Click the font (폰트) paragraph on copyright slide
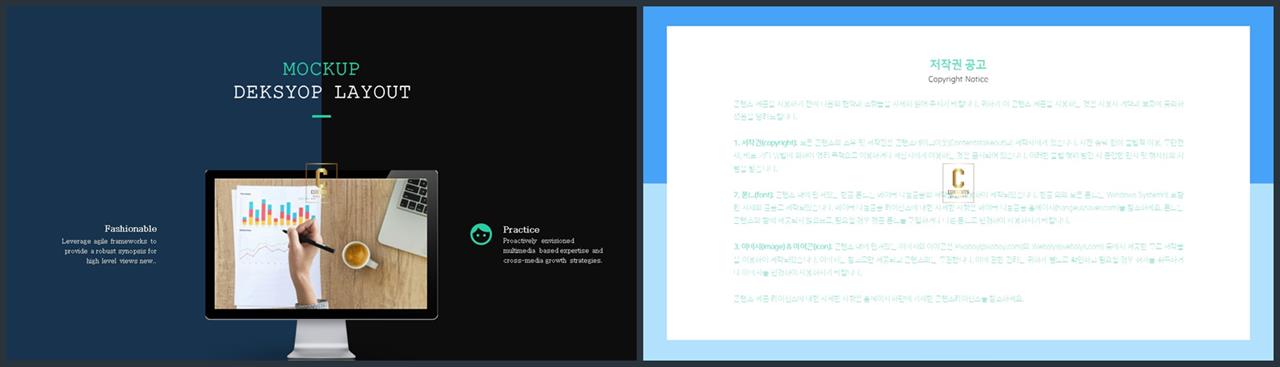The image size is (1280, 367). click(x=958, y=207)
